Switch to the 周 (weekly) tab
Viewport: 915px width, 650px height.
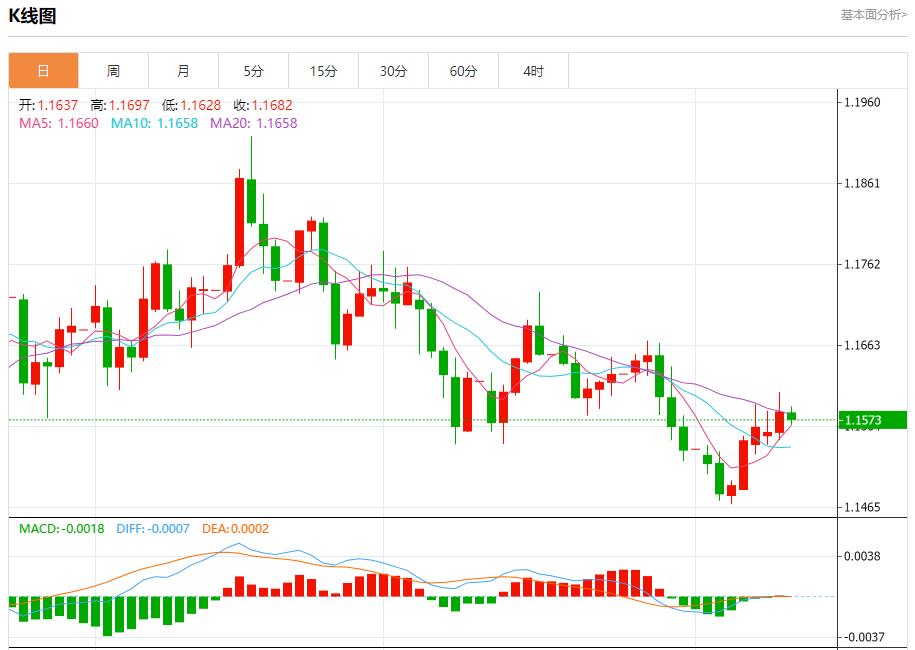pyautogui.click(x=113, y=71)
